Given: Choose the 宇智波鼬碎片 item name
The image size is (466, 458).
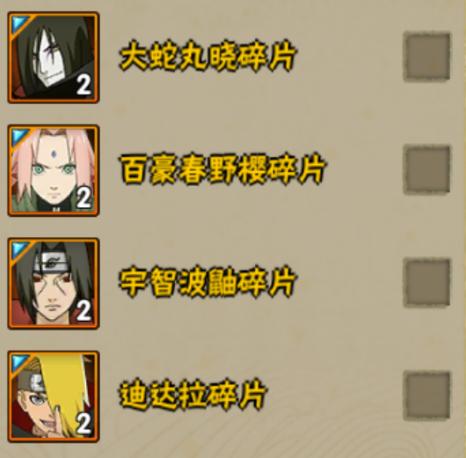Looking at the screenshot, I should 208,283.
